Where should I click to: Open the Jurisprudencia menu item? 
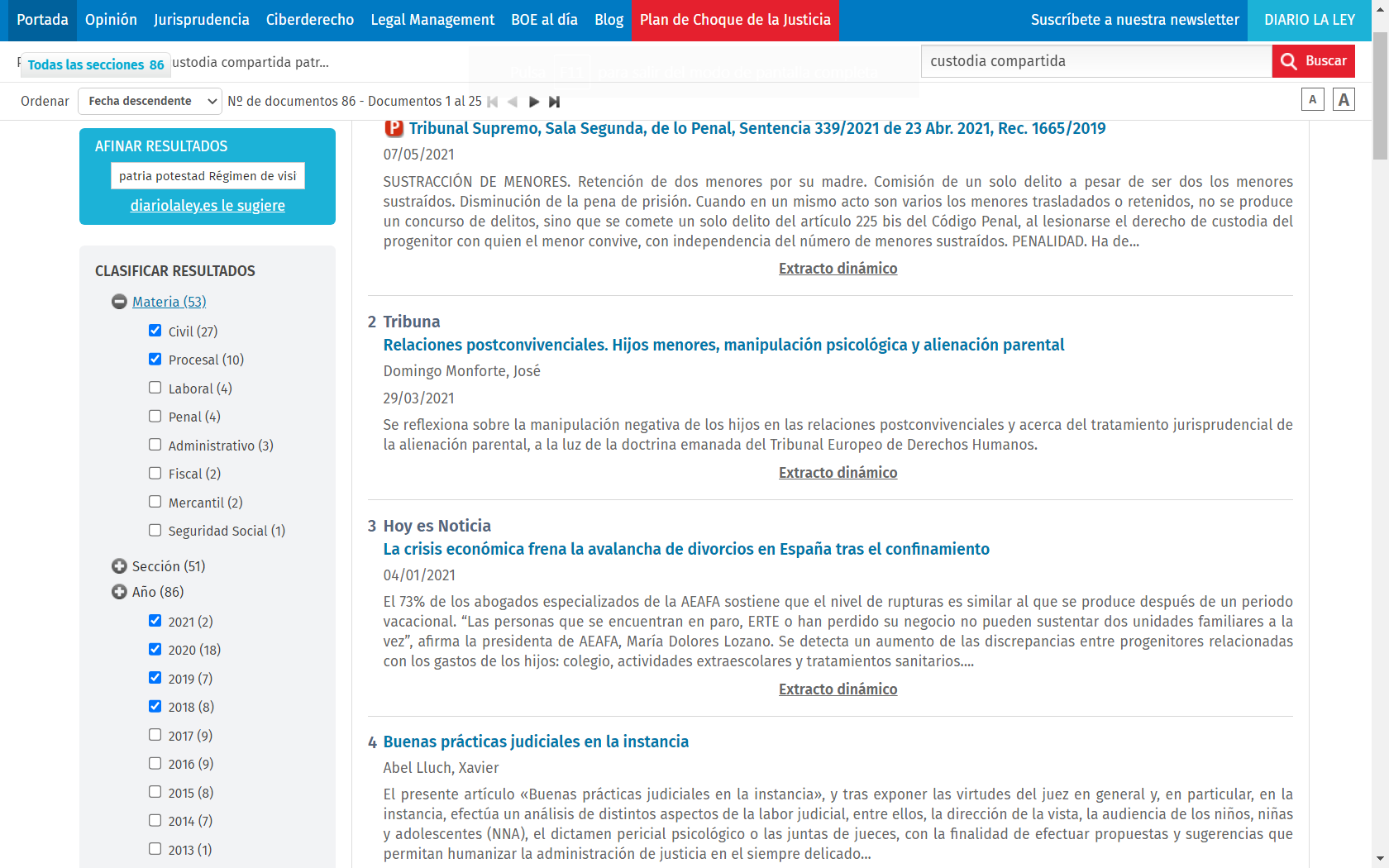pos(202,20)
